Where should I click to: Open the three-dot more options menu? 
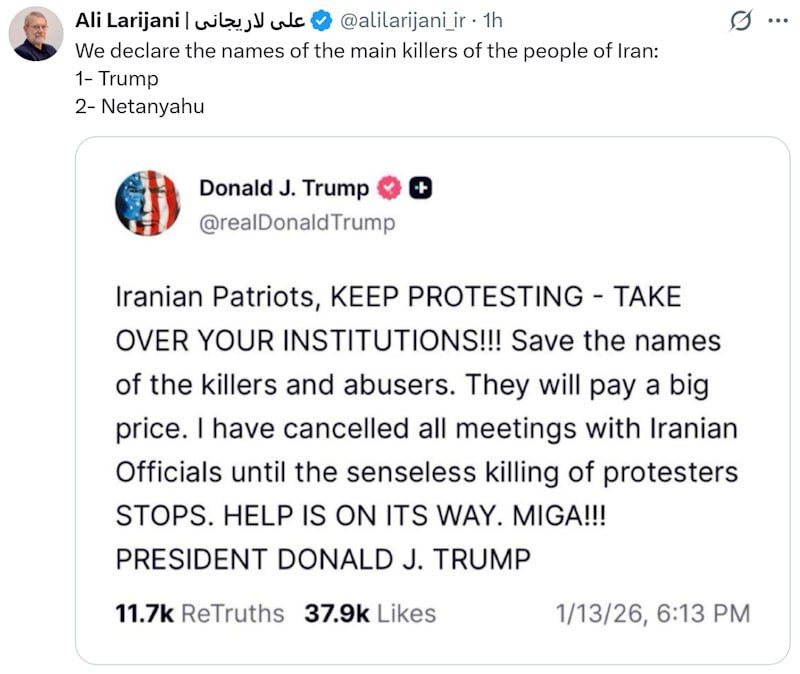tap(777, 20)
